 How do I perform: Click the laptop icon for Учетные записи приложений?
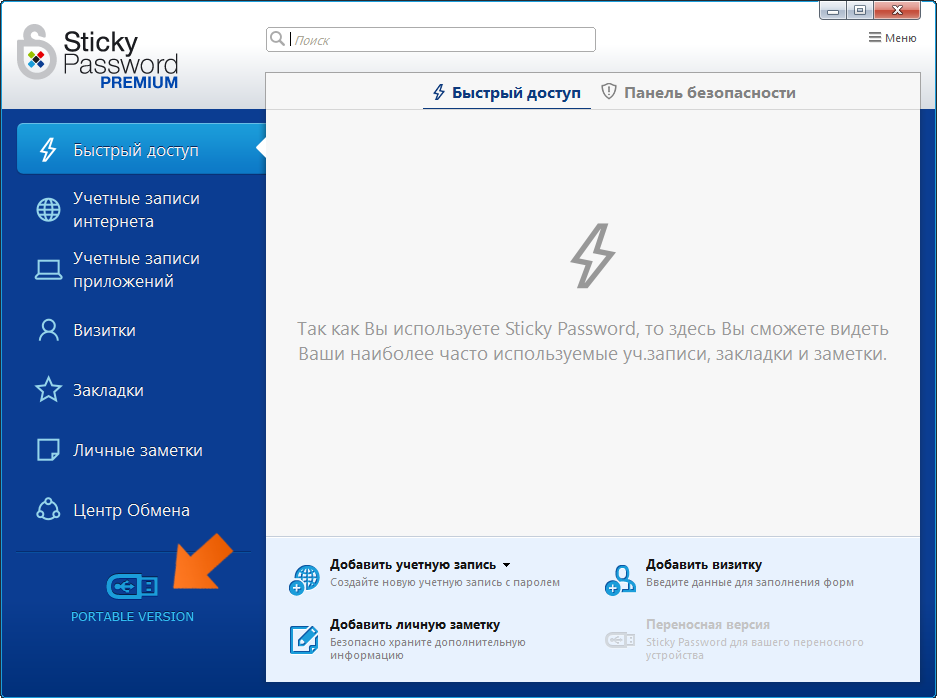click(48, 270)
